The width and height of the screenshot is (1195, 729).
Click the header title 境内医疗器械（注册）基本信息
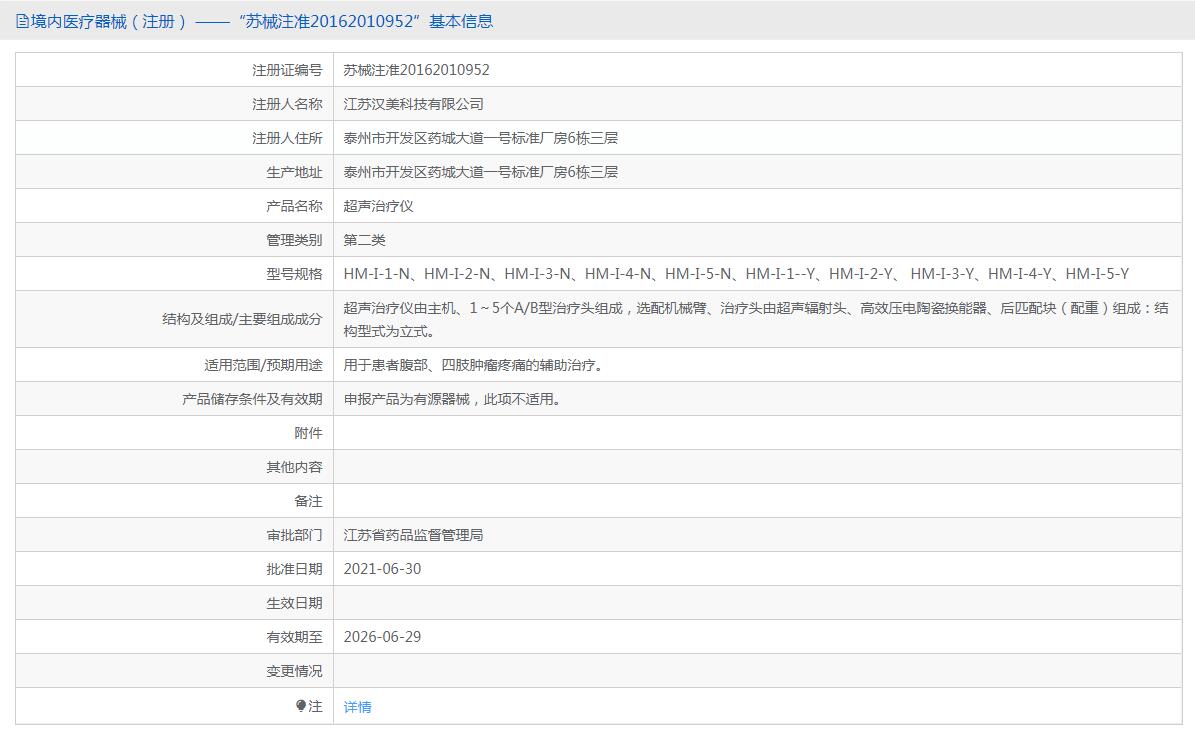tap(262, 21)
